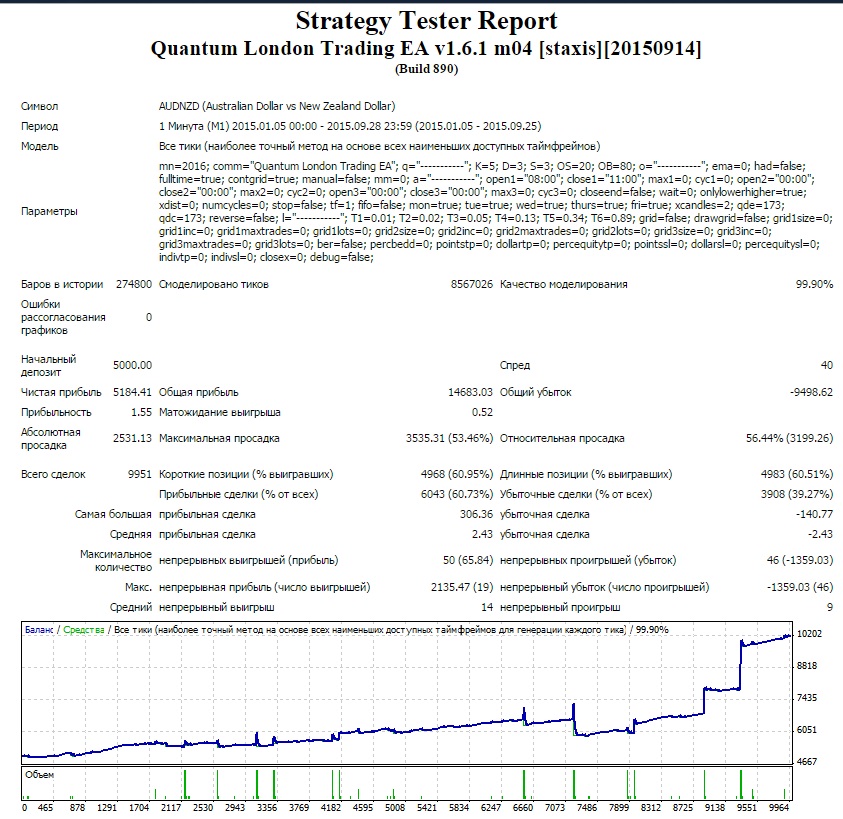Click the consecutive wins value 50 (65.84)
Image resolution: width=843 pixels, height=819 pixels.
(468, 560)
